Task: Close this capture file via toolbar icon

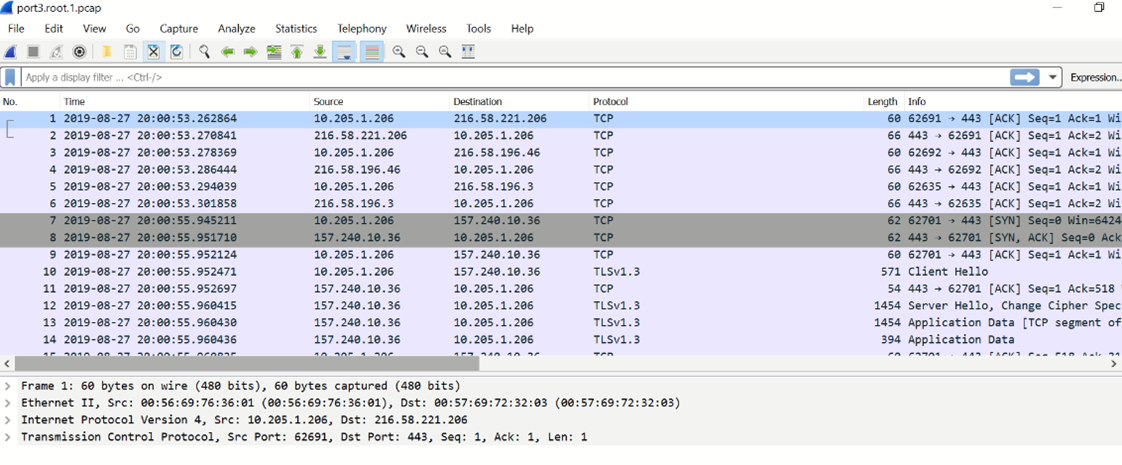Action: [153, 52]
